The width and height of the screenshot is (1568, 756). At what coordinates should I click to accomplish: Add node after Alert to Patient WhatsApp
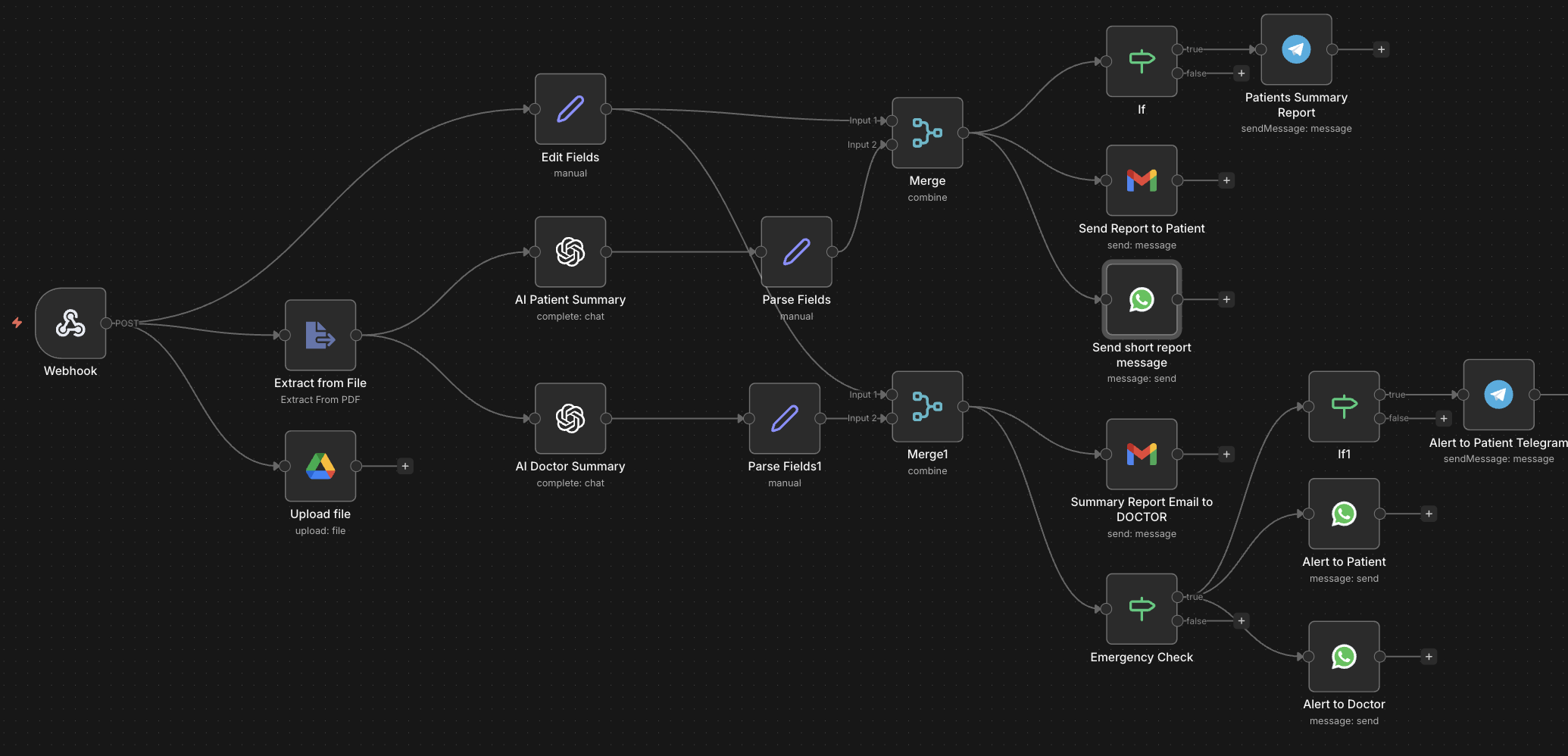[1429, 514]
